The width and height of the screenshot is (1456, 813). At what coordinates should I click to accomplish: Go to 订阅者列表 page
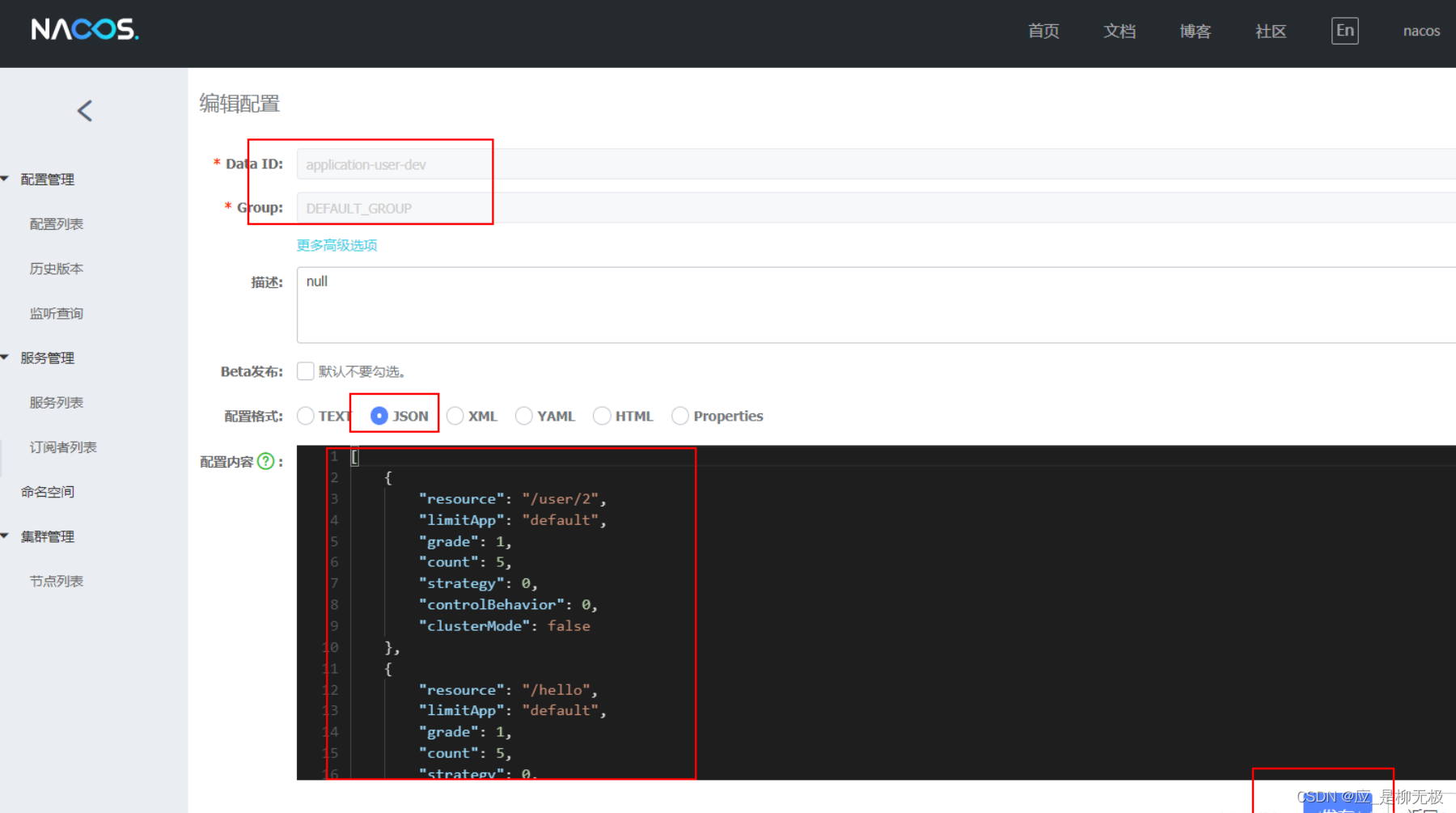click(x=63, y=447)
